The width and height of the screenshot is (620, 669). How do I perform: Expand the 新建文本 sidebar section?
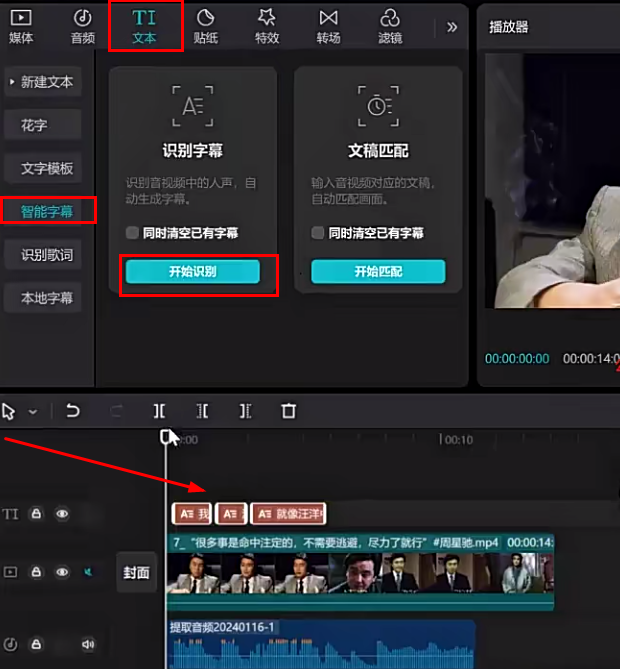(x=43, y=81)
